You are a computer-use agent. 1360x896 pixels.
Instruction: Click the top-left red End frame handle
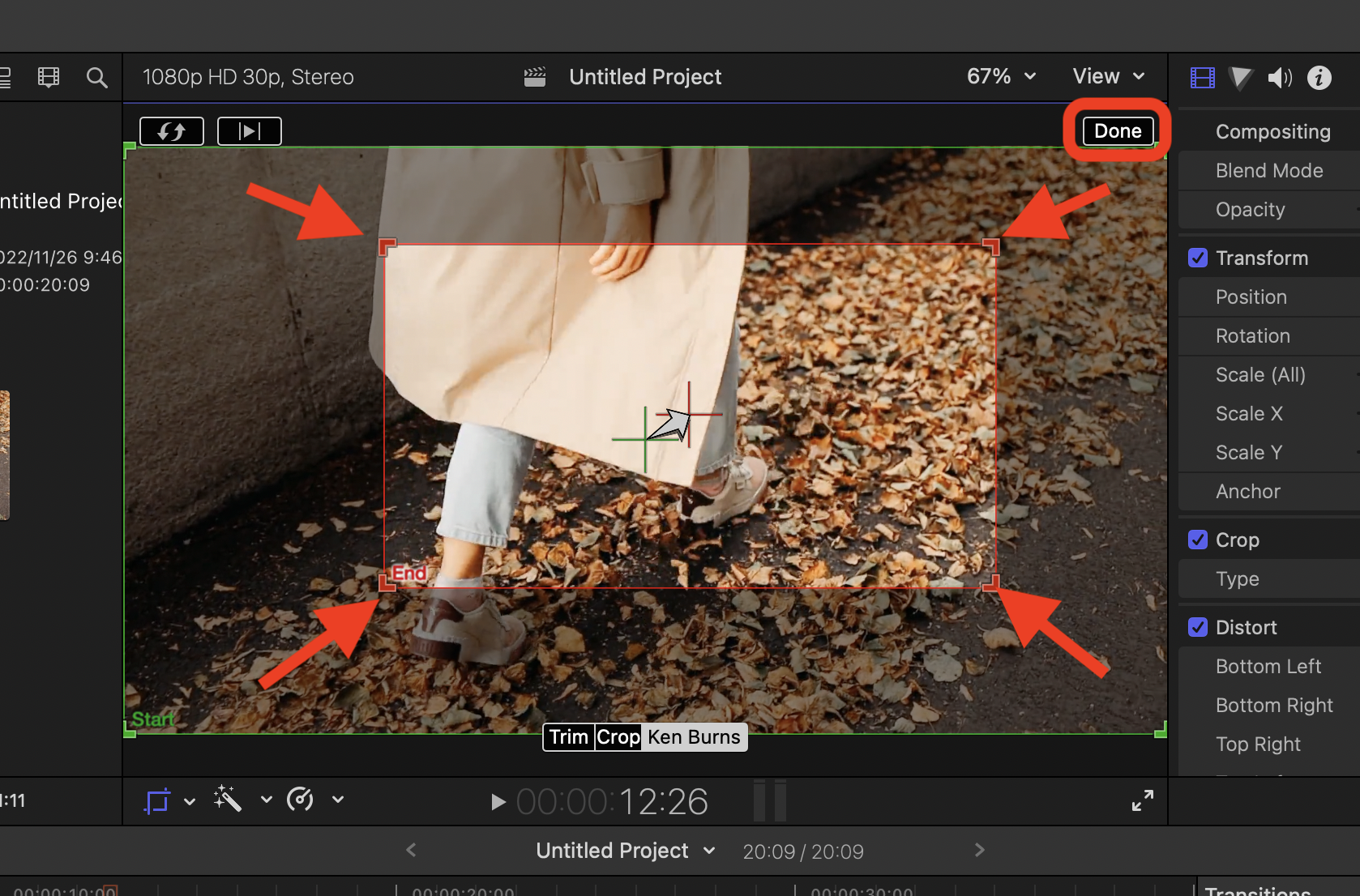(387, 246)
